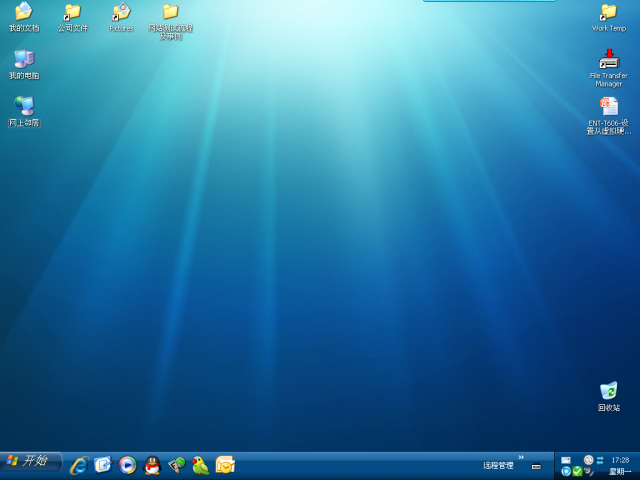
Task: Click the 开始 Start button
Action: pyautogui.click(x=30, y=461)
